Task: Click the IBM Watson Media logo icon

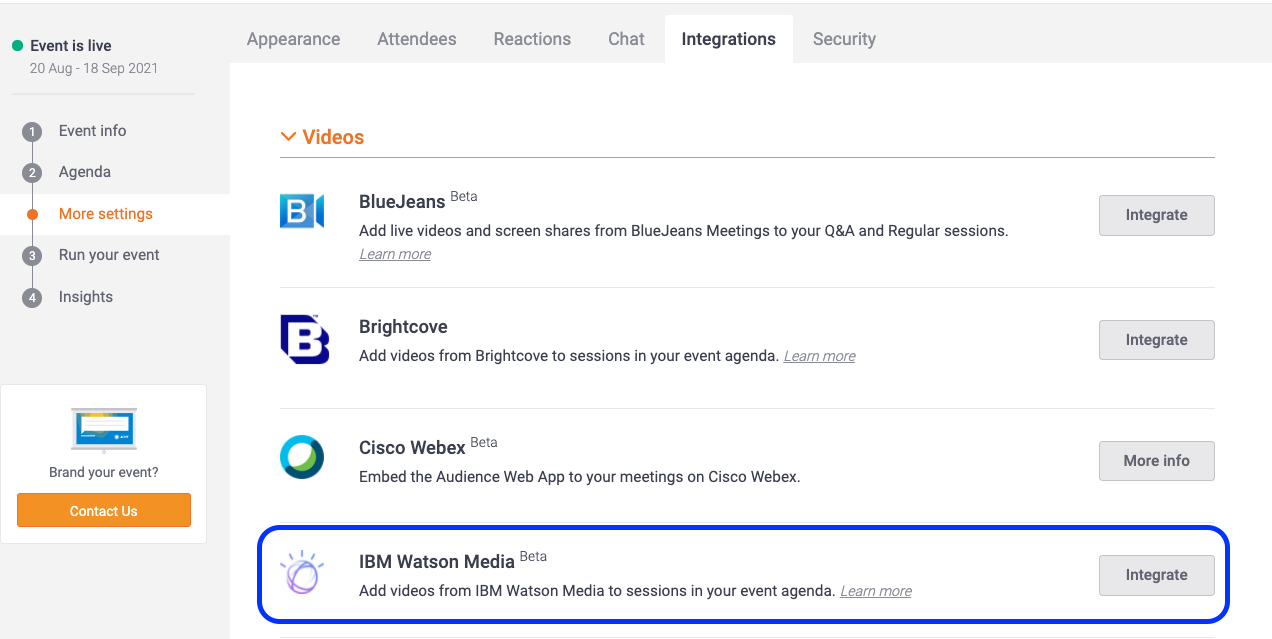Action: click(x=301, y=574)
